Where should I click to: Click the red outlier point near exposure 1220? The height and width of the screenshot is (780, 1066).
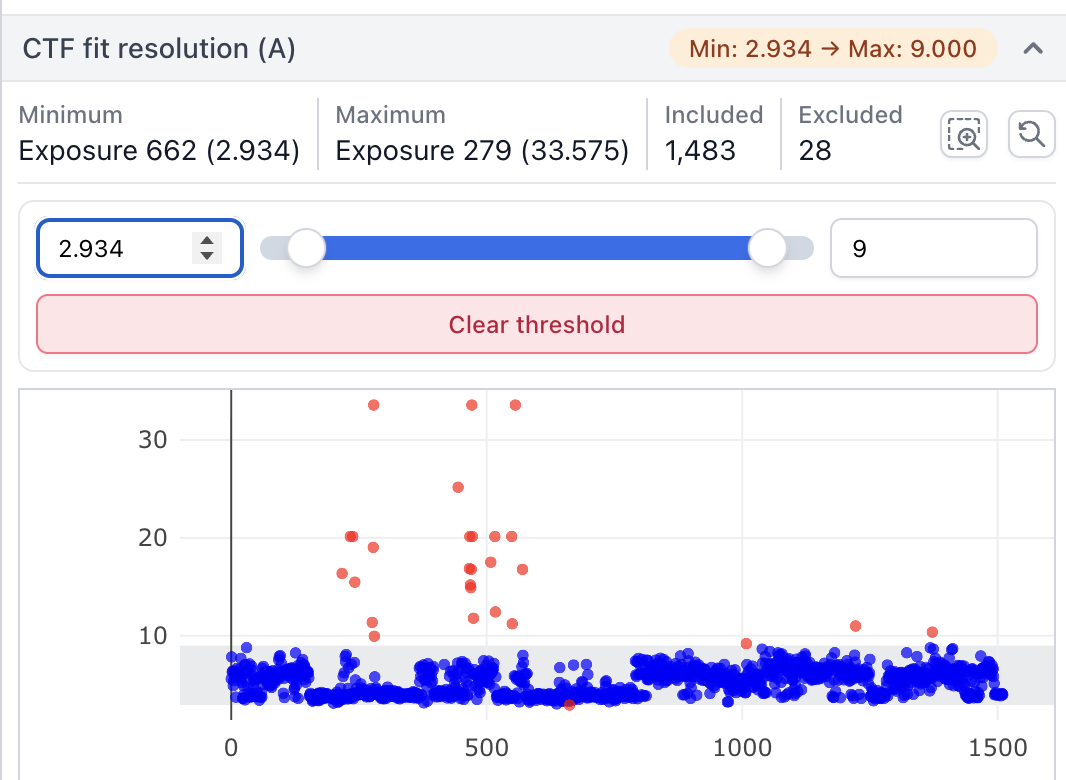click(x=855, y=626)
